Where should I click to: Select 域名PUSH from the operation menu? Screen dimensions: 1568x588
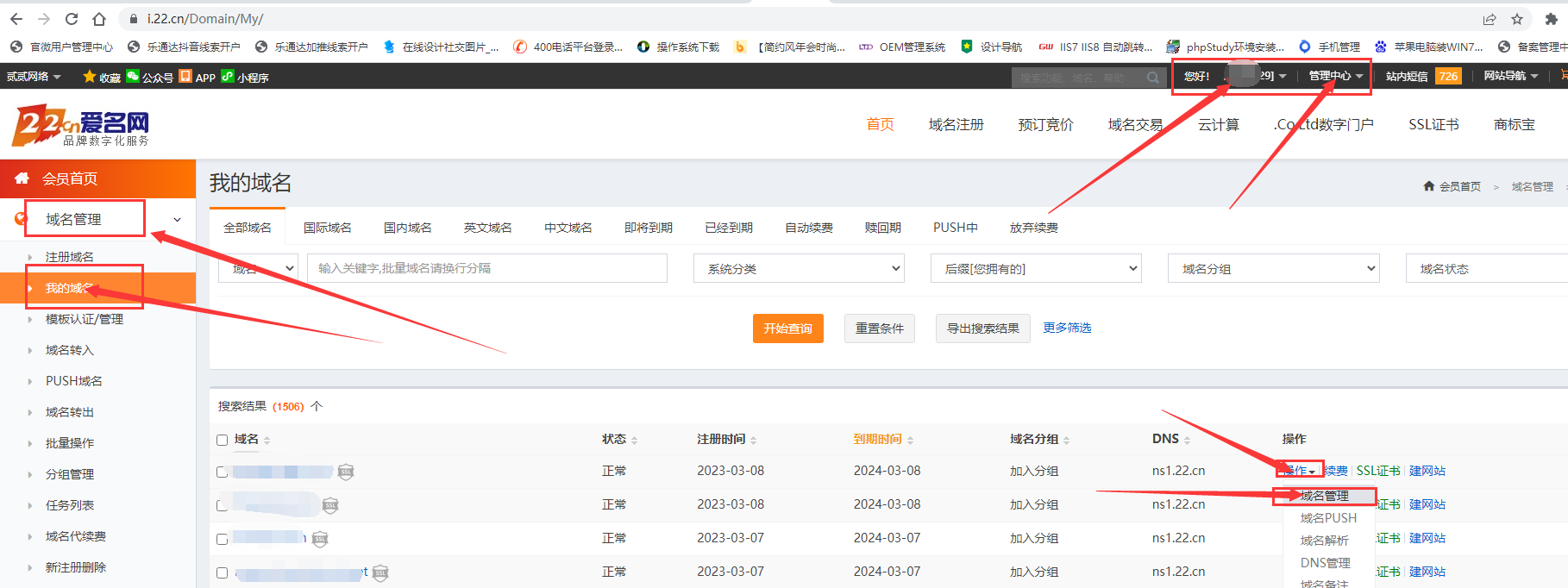[1328, 518]
